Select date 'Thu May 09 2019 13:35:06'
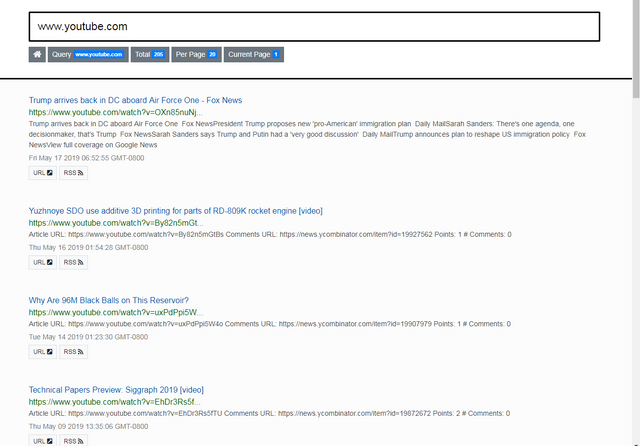Viewport: 640px width, 446px height. coord(88,426)
